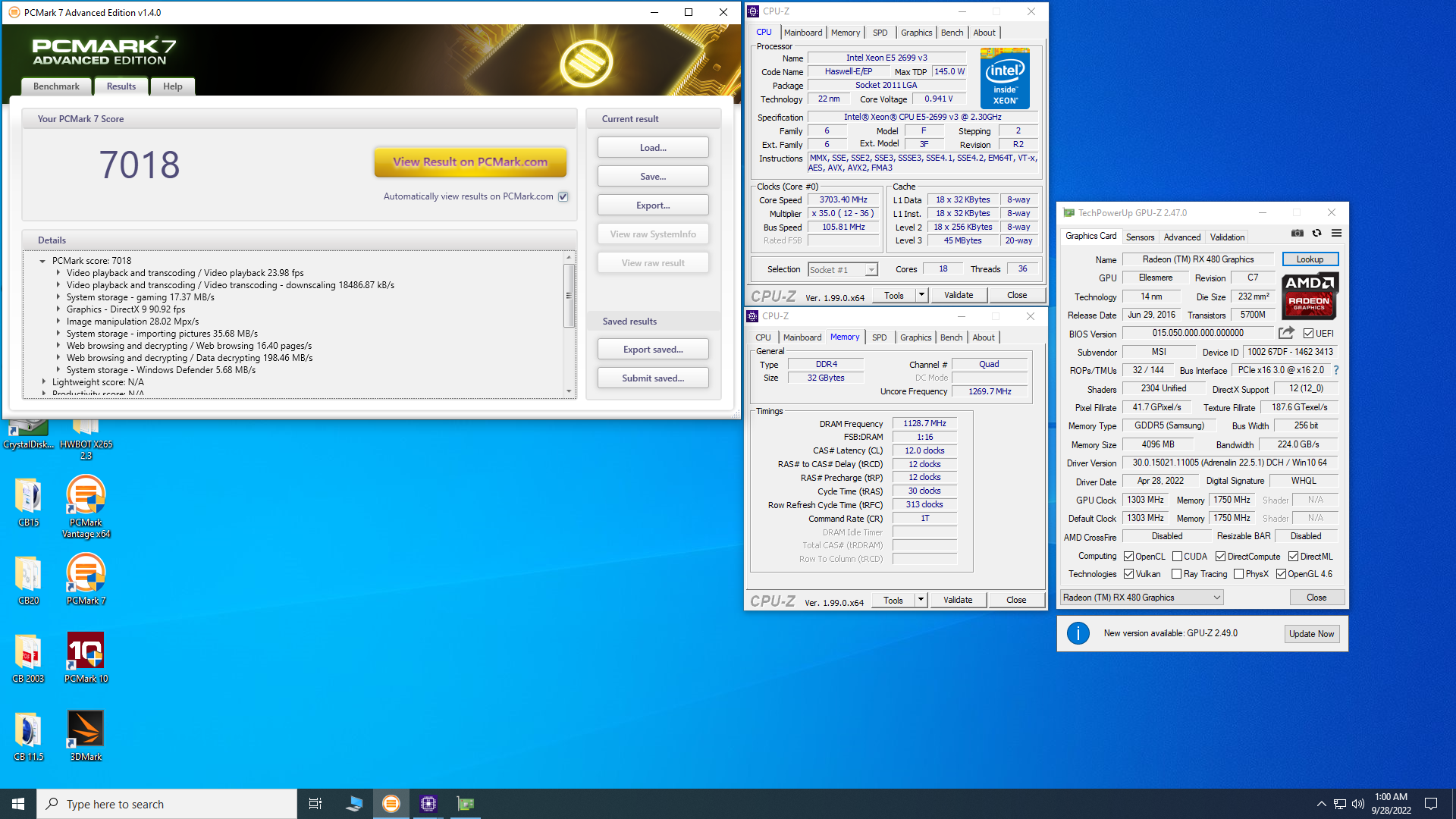Image resolution: width=1456 pixels, height=819 pixels.
Task: Open the HWBOT X265 desktop shortcut
Action: click(86, 439)
